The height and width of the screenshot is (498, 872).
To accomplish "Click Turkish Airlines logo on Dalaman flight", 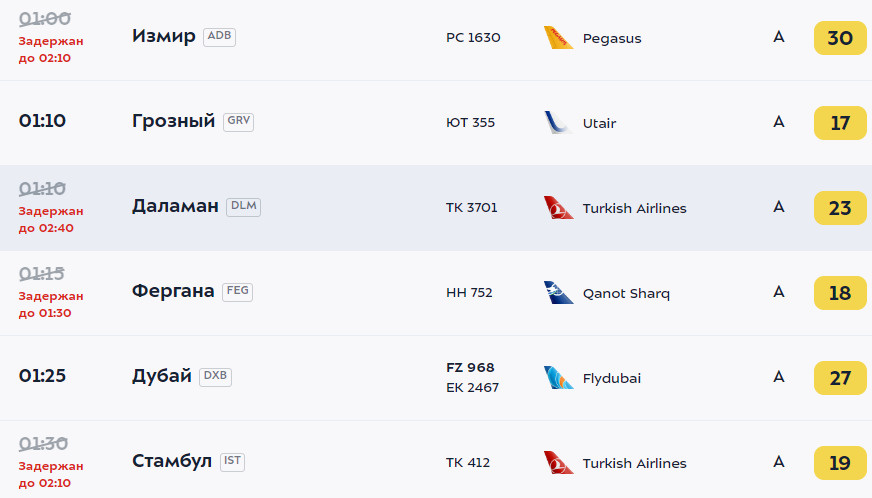I will [x=558, y=208].
